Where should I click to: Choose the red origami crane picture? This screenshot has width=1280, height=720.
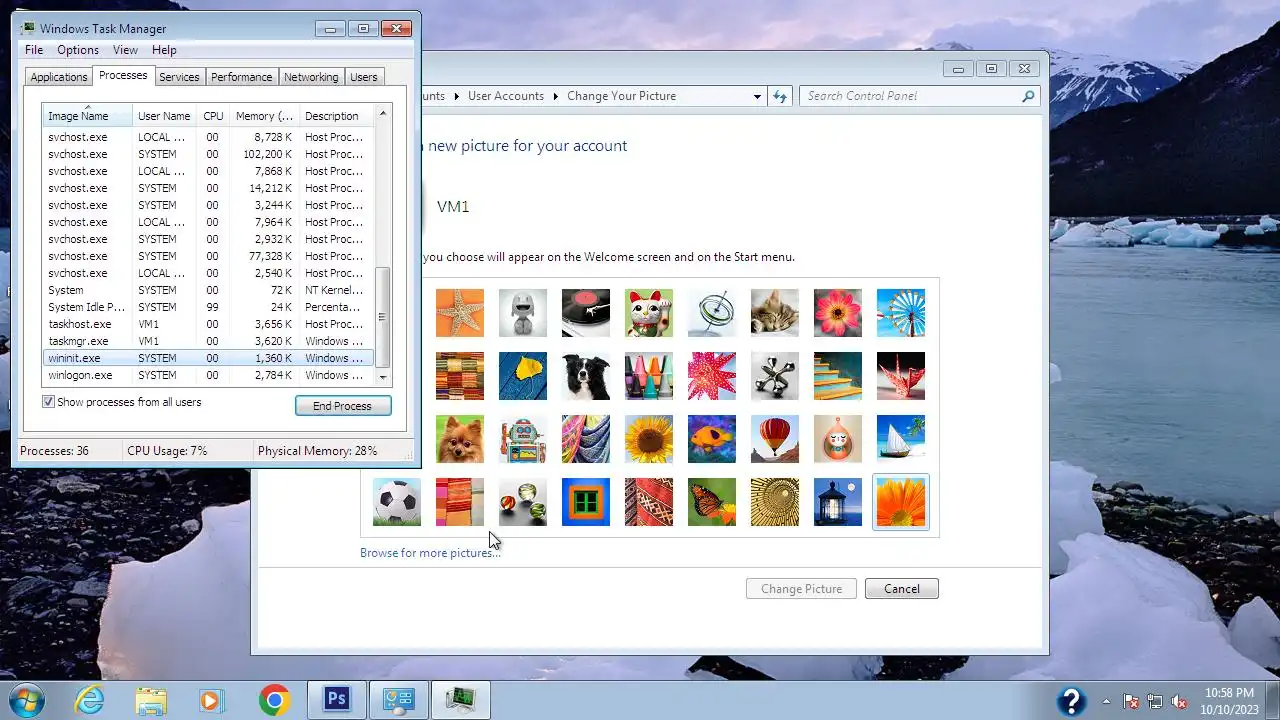click(901, 376)
